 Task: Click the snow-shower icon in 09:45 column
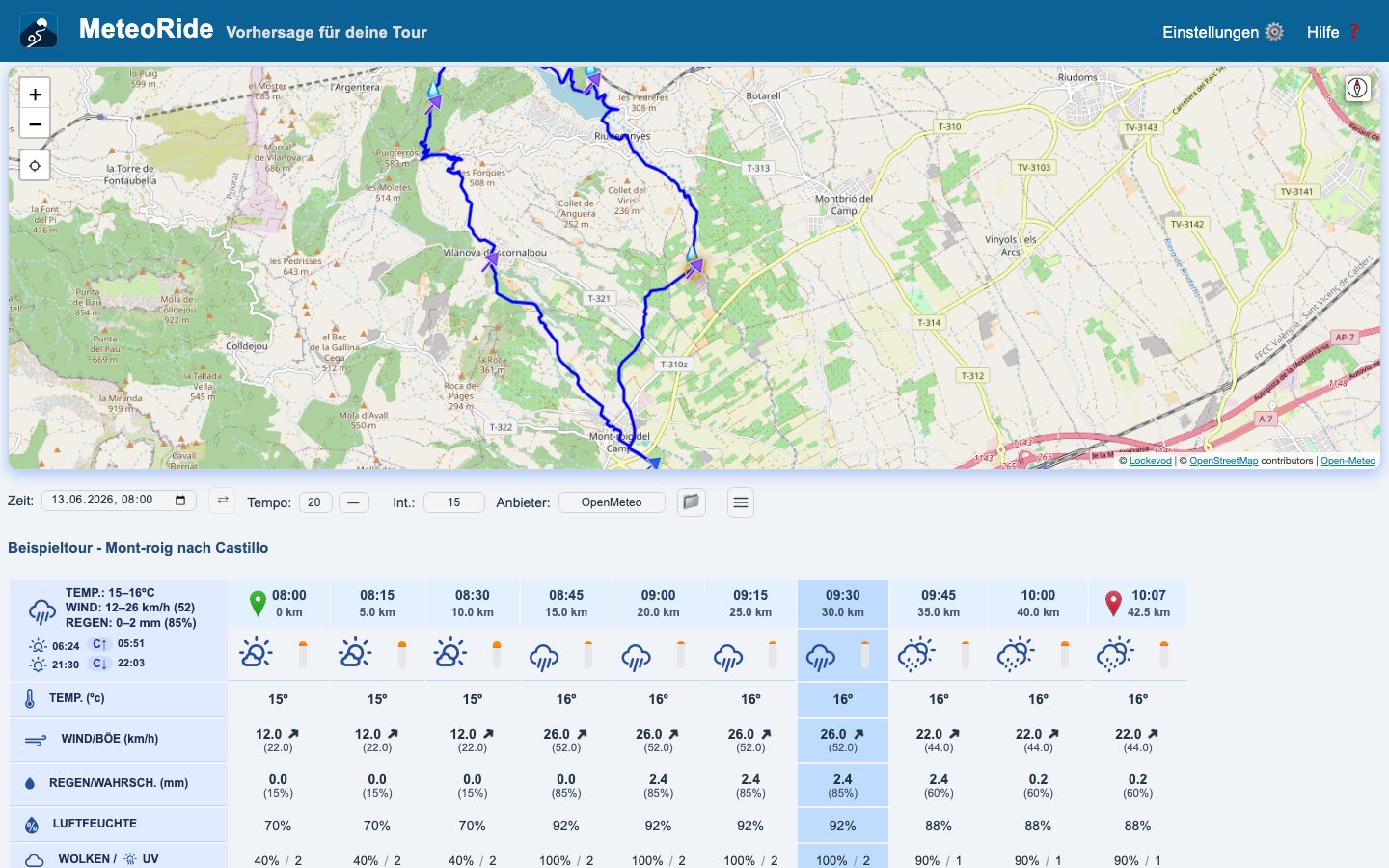(916, 653)
